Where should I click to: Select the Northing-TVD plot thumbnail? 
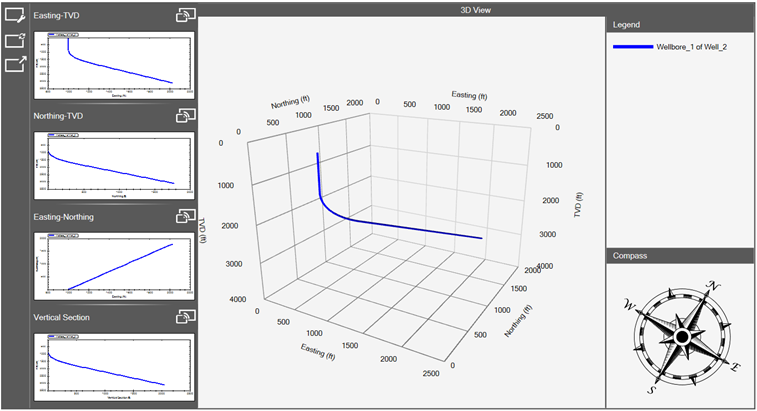[112, 165]
